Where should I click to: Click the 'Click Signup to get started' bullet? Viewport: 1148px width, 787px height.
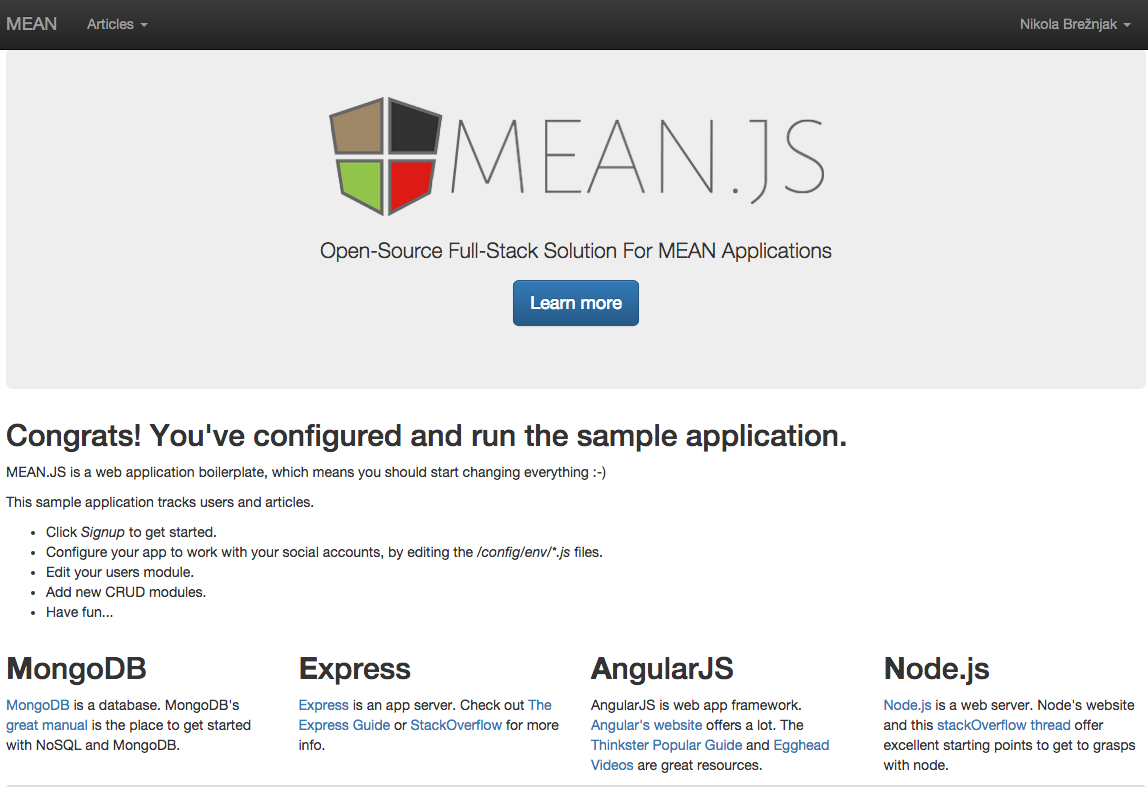click(x=131, y=532)
